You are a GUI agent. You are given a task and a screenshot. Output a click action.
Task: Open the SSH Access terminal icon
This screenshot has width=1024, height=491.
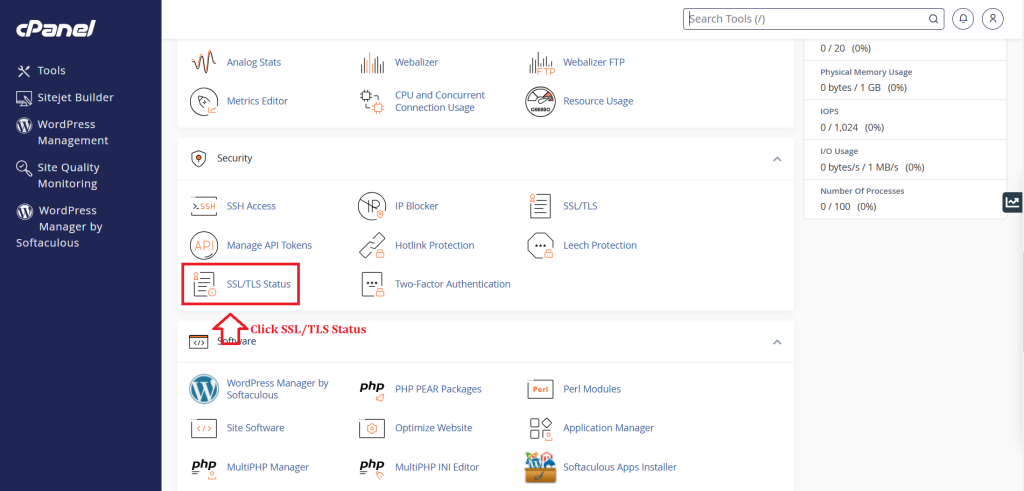203,206
